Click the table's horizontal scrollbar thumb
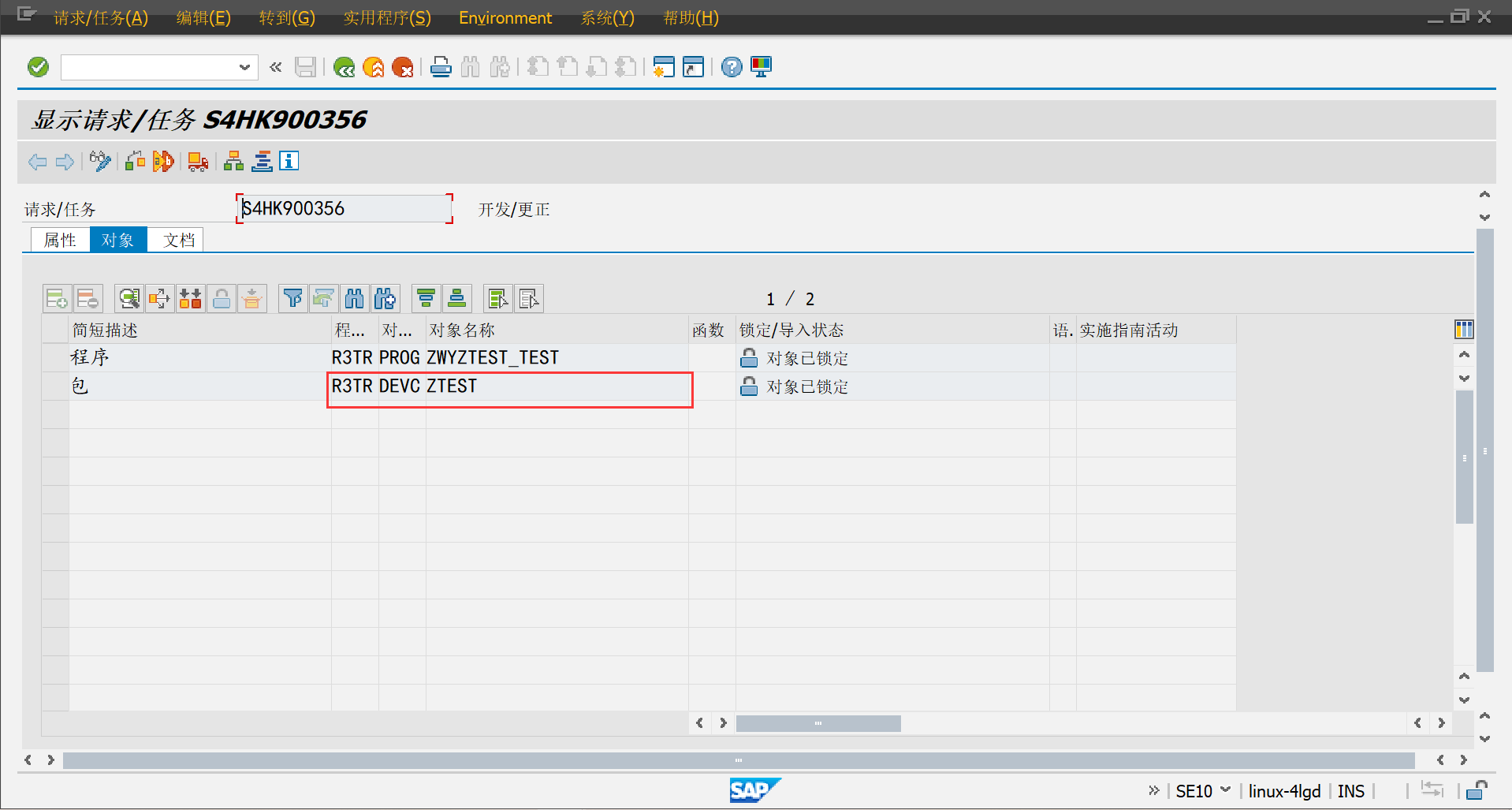 pos(818,723)
